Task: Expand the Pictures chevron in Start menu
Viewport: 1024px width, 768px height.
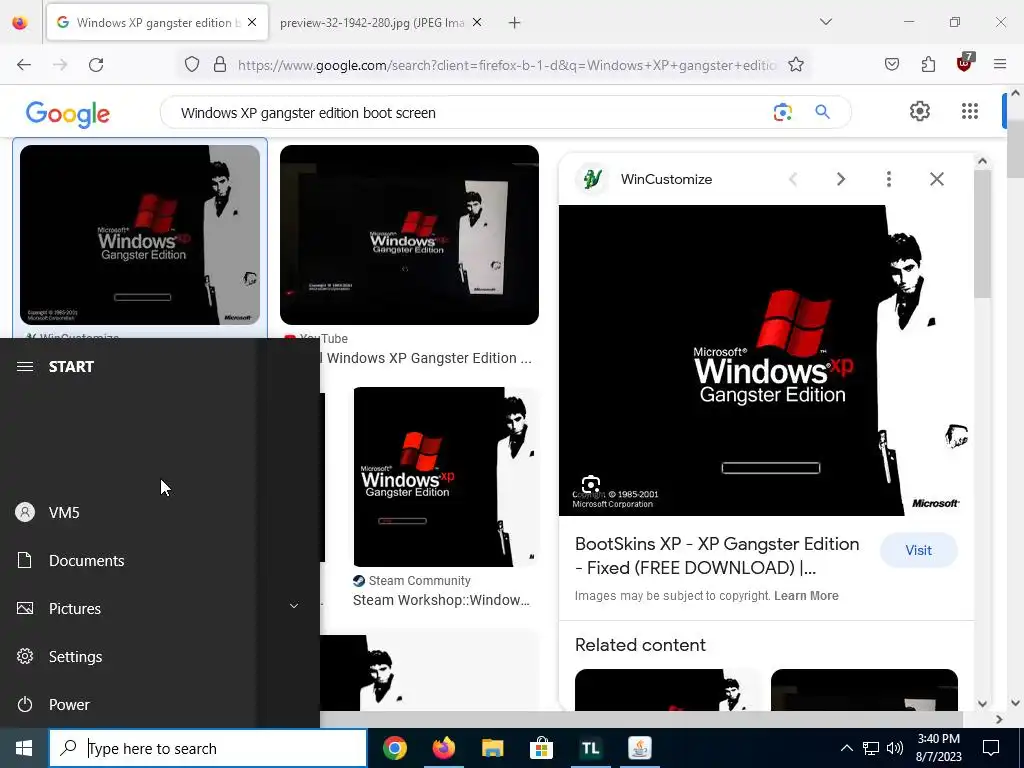Action: pyautogui.click(x=294, y=606)
